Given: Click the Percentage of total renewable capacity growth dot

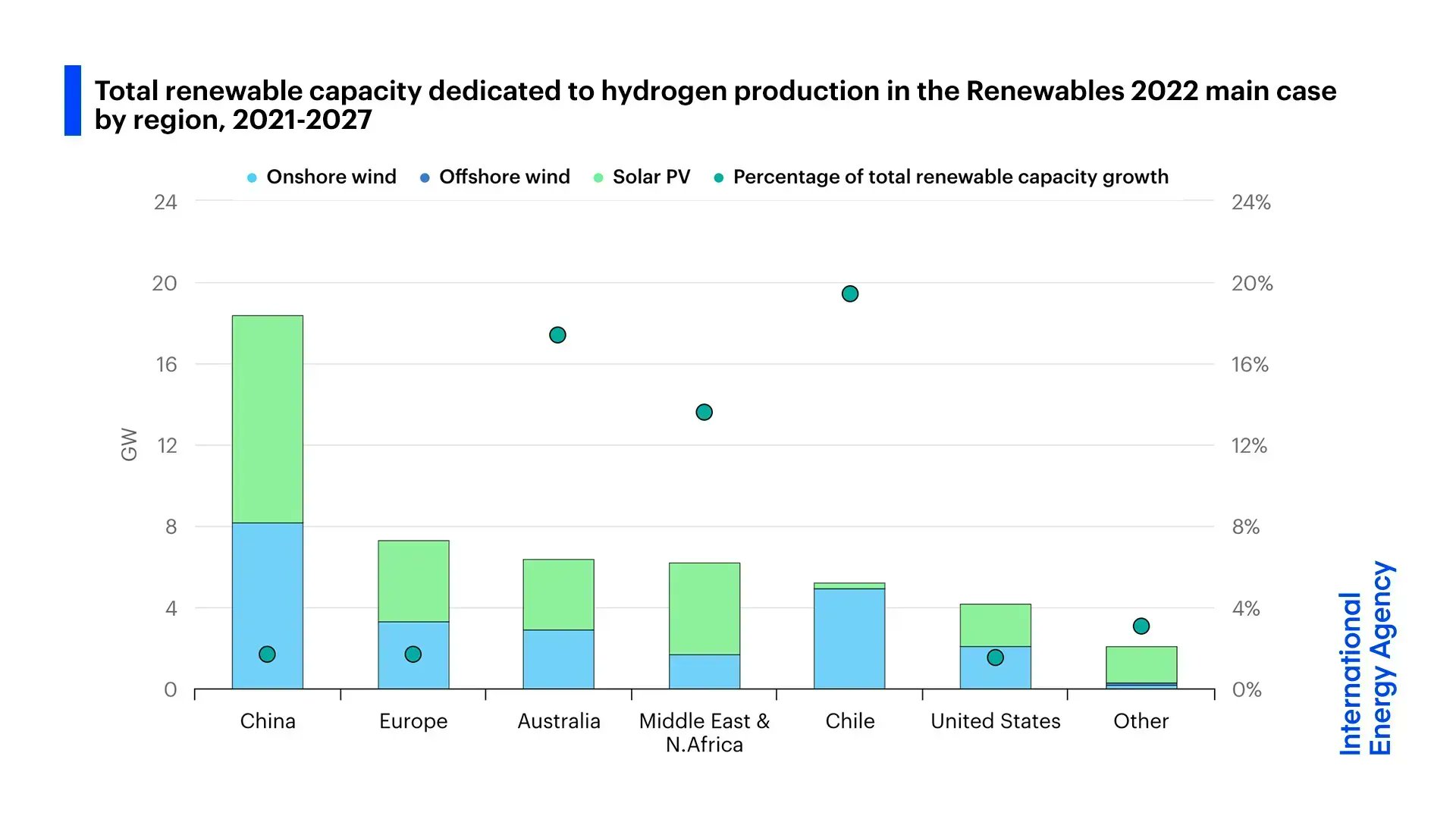Looking at the screenshot, I should coord(719,177).
